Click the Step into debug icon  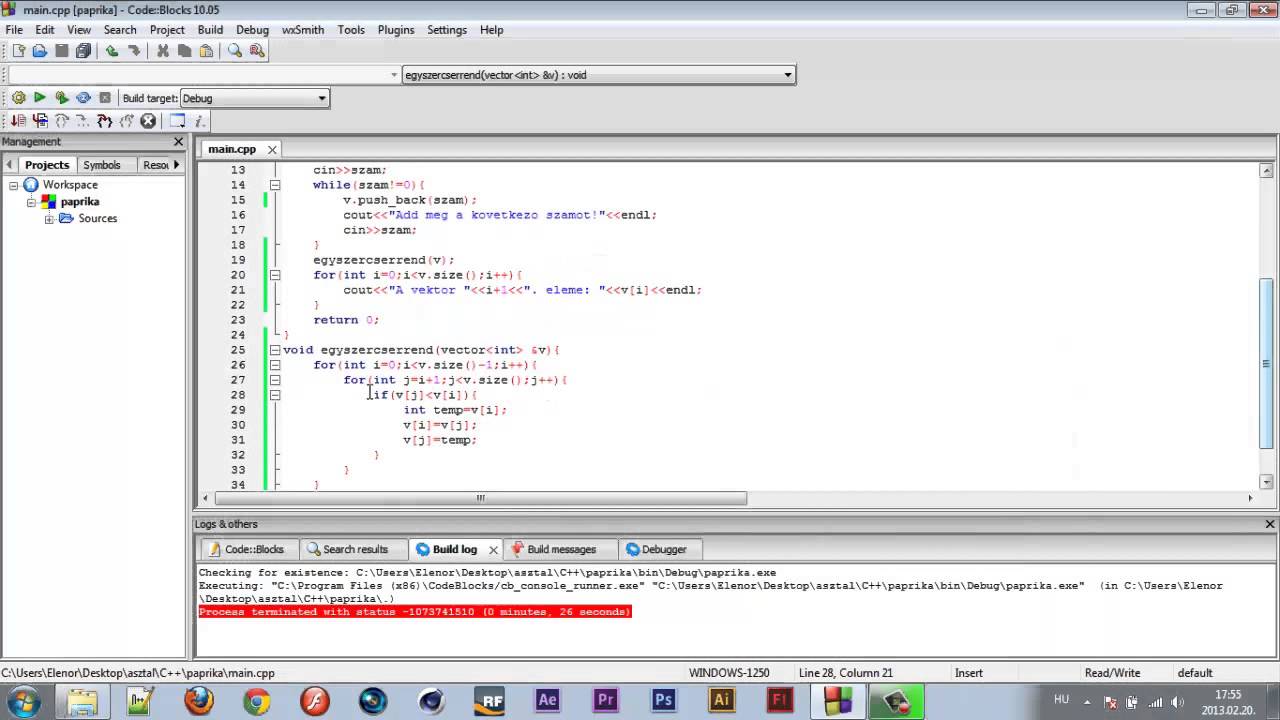click(105, 121)
